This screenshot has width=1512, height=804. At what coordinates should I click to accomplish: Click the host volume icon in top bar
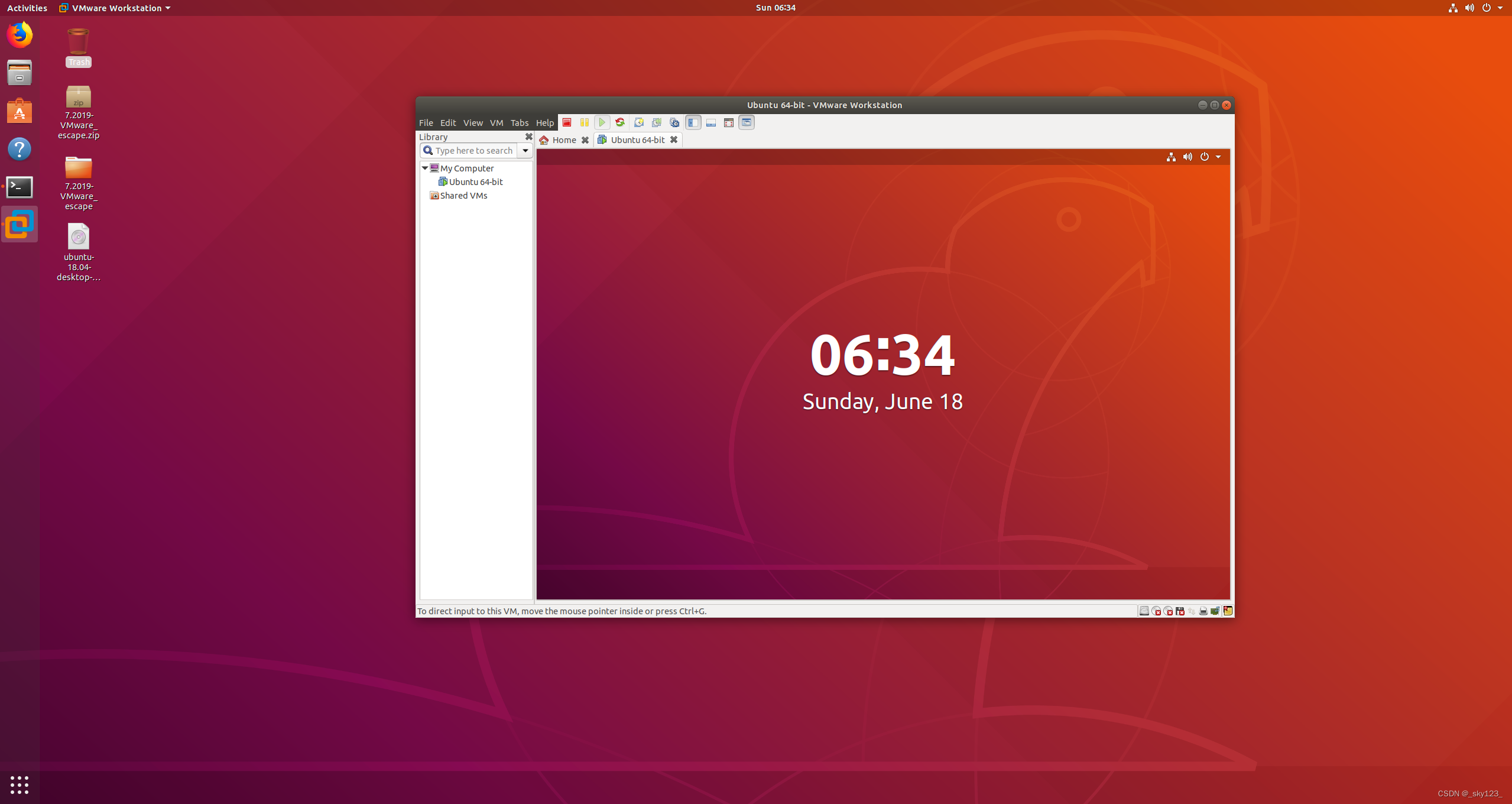click(x=1469, y=8)
